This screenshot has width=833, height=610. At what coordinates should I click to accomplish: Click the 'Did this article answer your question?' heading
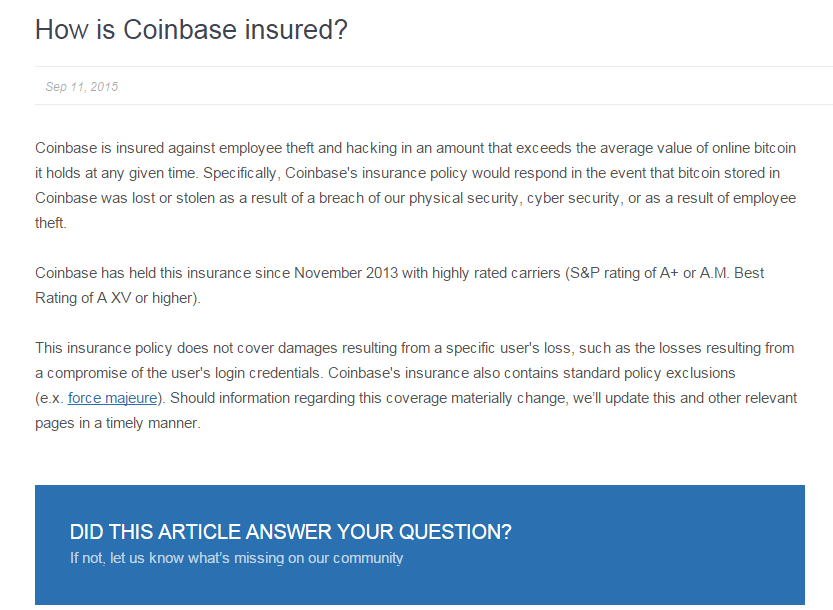click(291, 532)
